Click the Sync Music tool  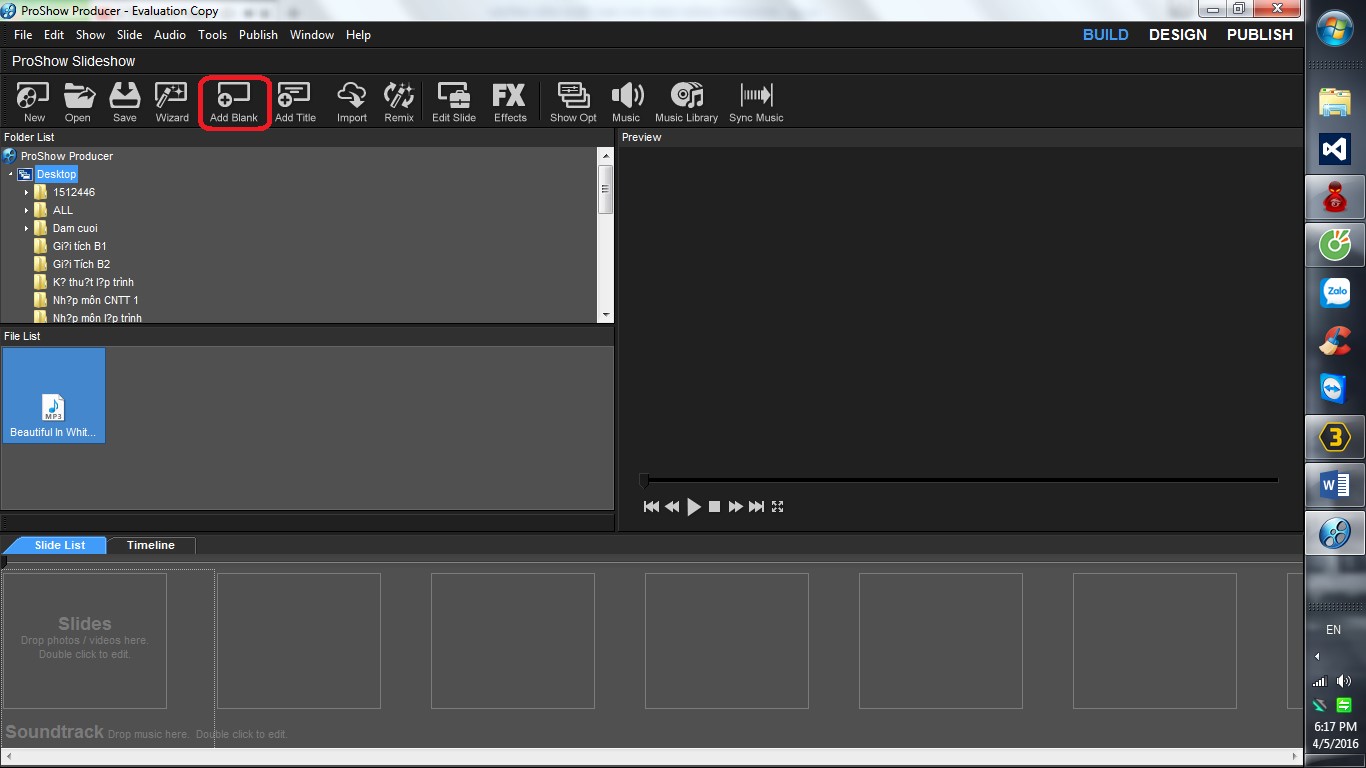click(x=756, y=103)
